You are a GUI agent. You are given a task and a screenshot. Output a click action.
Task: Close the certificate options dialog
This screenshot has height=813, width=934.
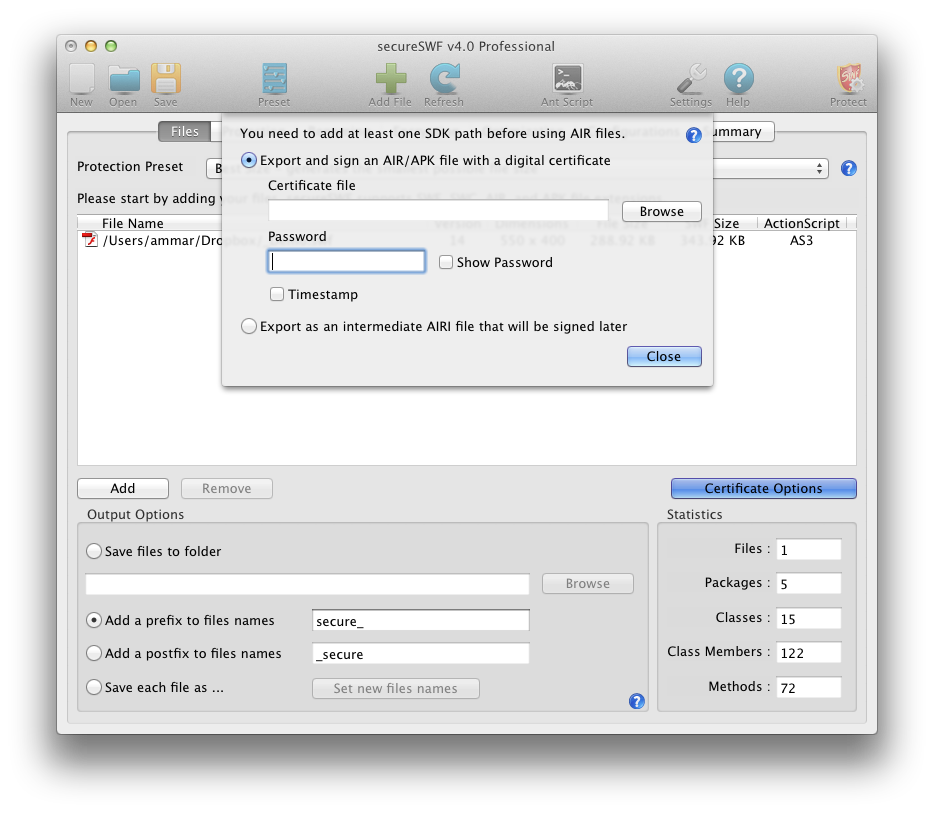[x=663, y=357]
